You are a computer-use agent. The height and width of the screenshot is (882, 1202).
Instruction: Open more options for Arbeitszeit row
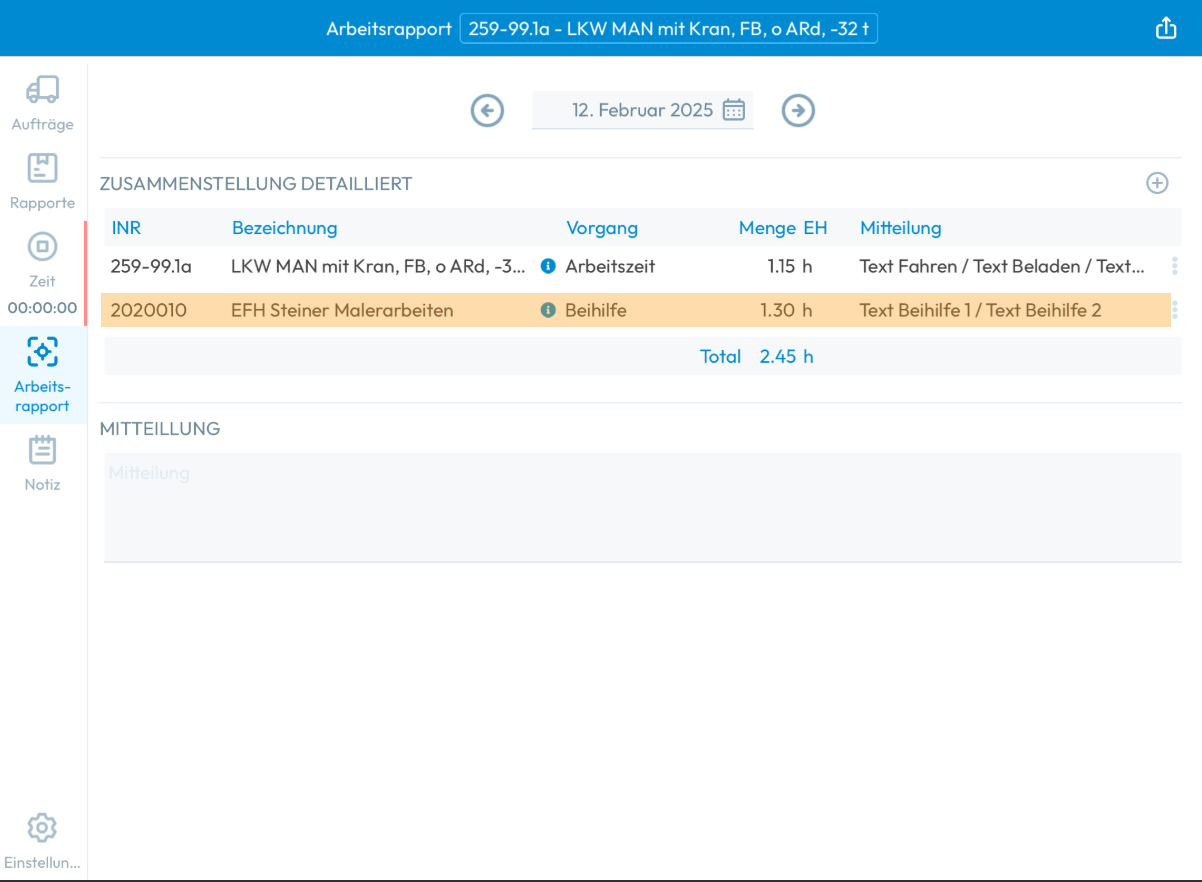coord(1174,267)
